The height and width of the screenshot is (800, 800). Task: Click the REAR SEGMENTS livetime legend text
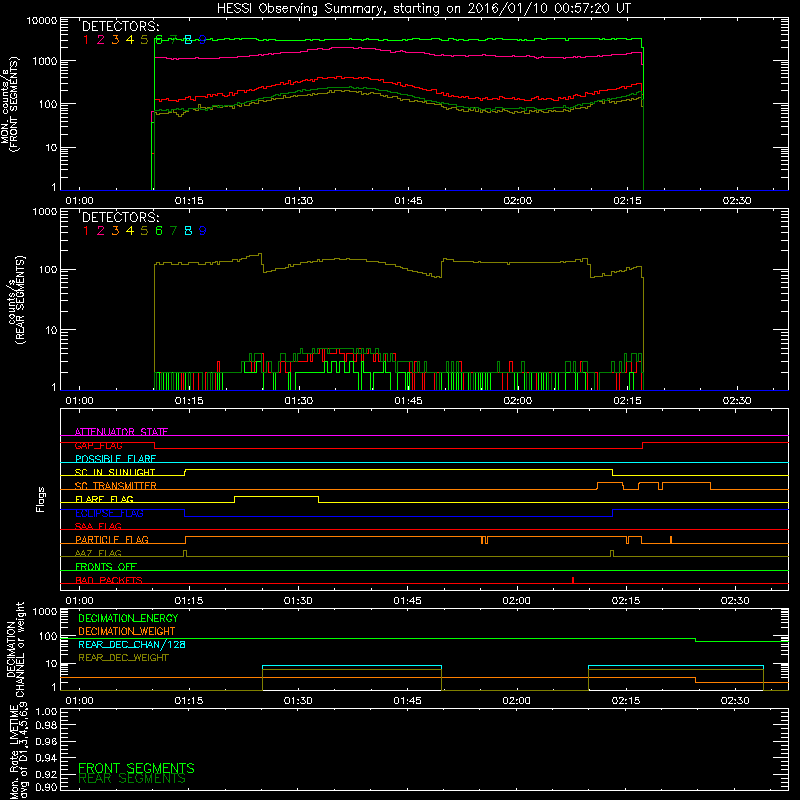click(x=132, y=779)
